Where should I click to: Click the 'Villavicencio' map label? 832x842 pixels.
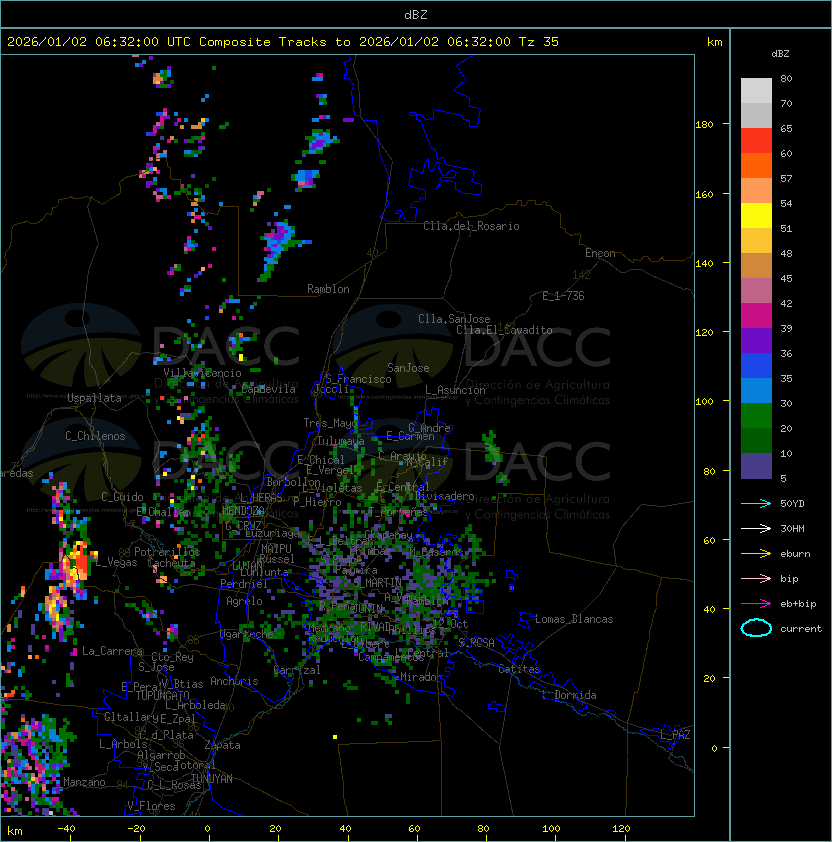[202, 373]
